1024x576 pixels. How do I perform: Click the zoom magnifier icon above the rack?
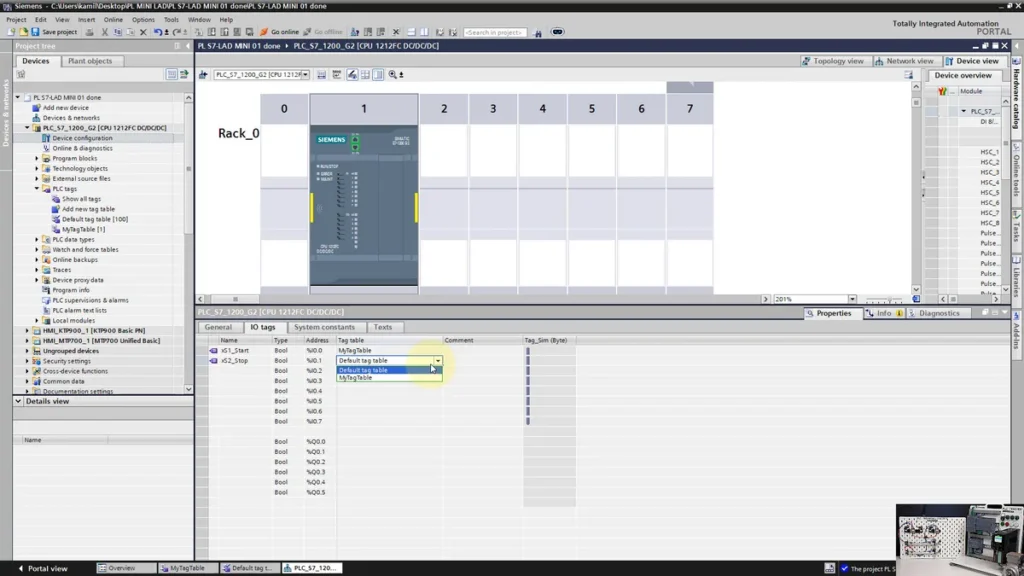392,74
